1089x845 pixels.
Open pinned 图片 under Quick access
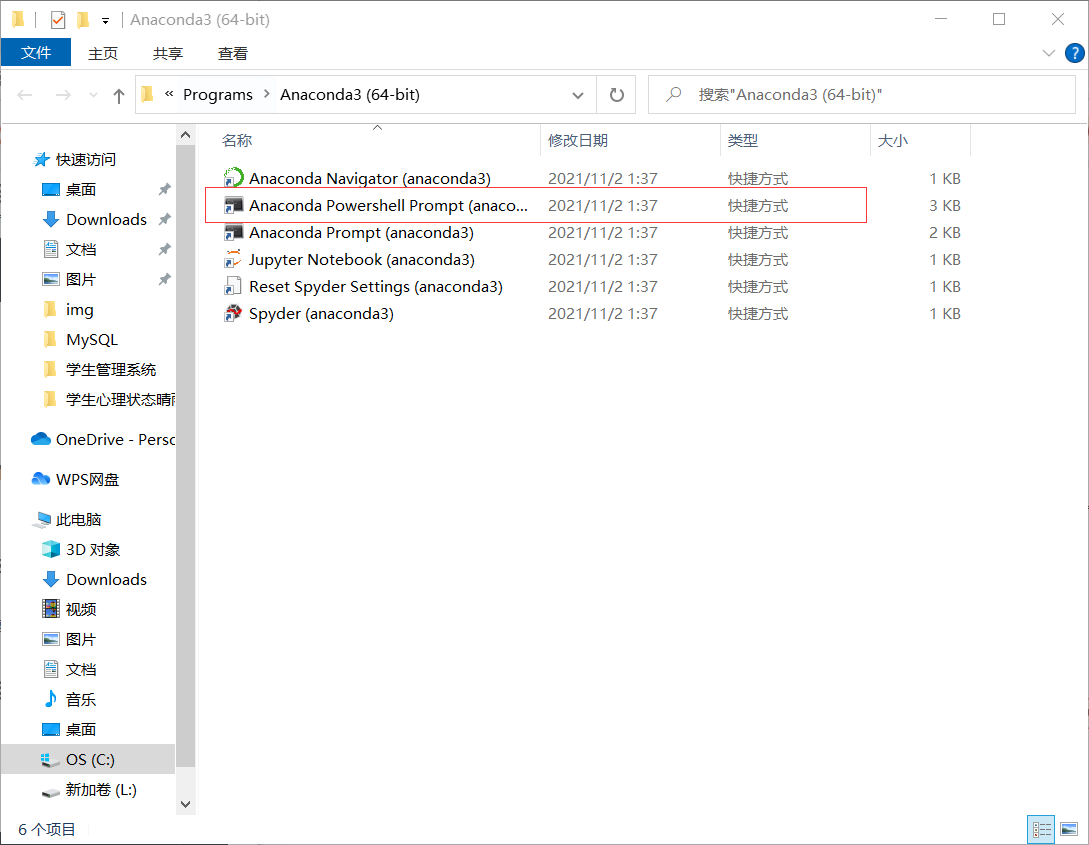tap(81, 279)
